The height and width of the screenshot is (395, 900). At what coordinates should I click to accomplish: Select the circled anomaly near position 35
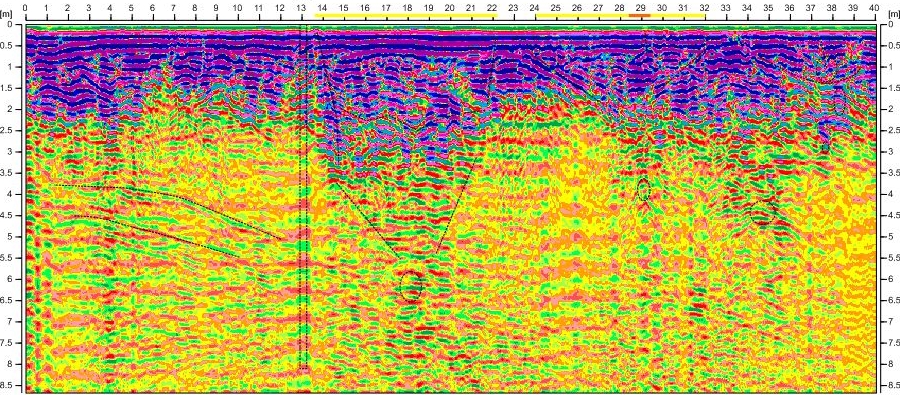click(x=763, y=213)
